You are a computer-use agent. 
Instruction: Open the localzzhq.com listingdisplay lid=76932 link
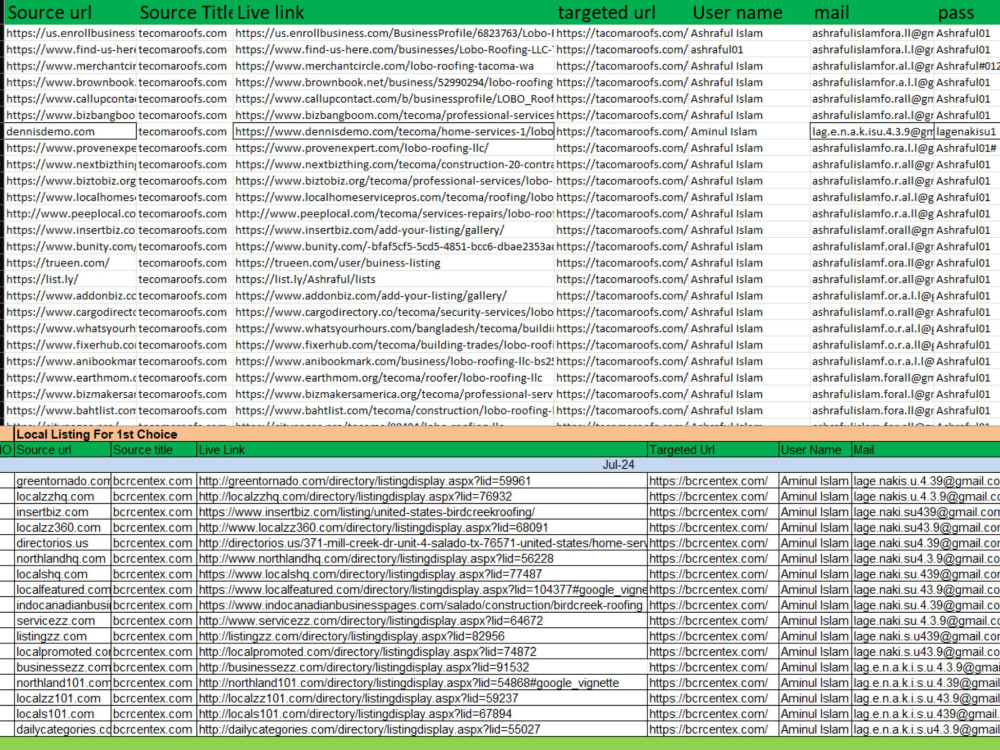355,497
